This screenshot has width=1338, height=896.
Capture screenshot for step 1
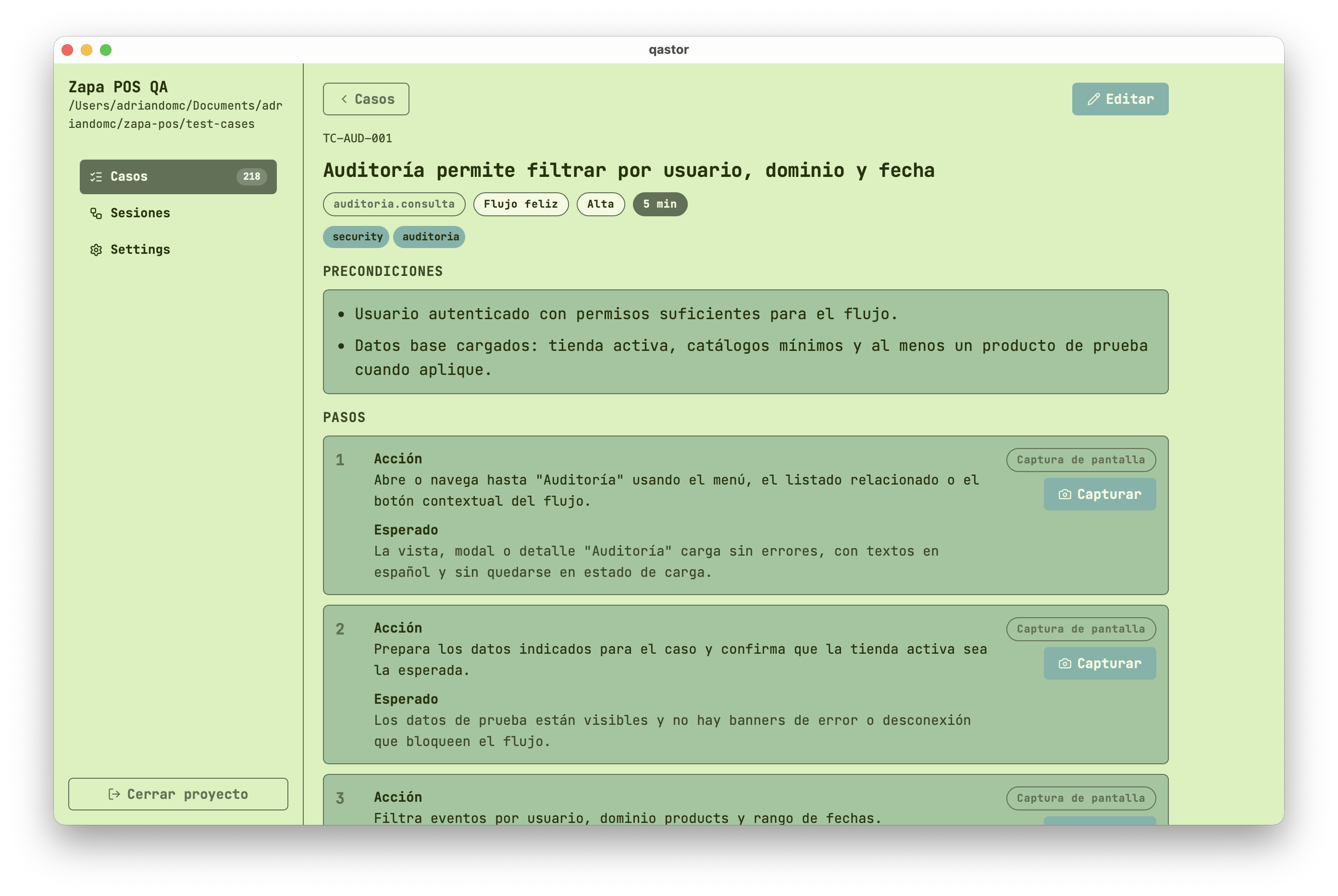coord(1100,494)
